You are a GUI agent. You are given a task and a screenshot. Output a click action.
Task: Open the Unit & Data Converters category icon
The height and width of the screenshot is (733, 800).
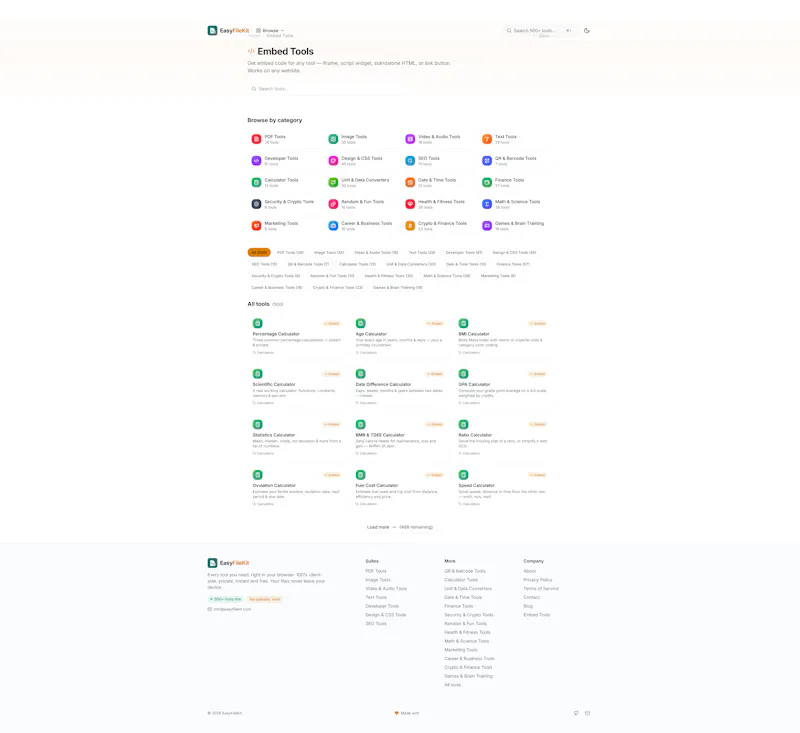pyautogui.click(x=333, y=182)
